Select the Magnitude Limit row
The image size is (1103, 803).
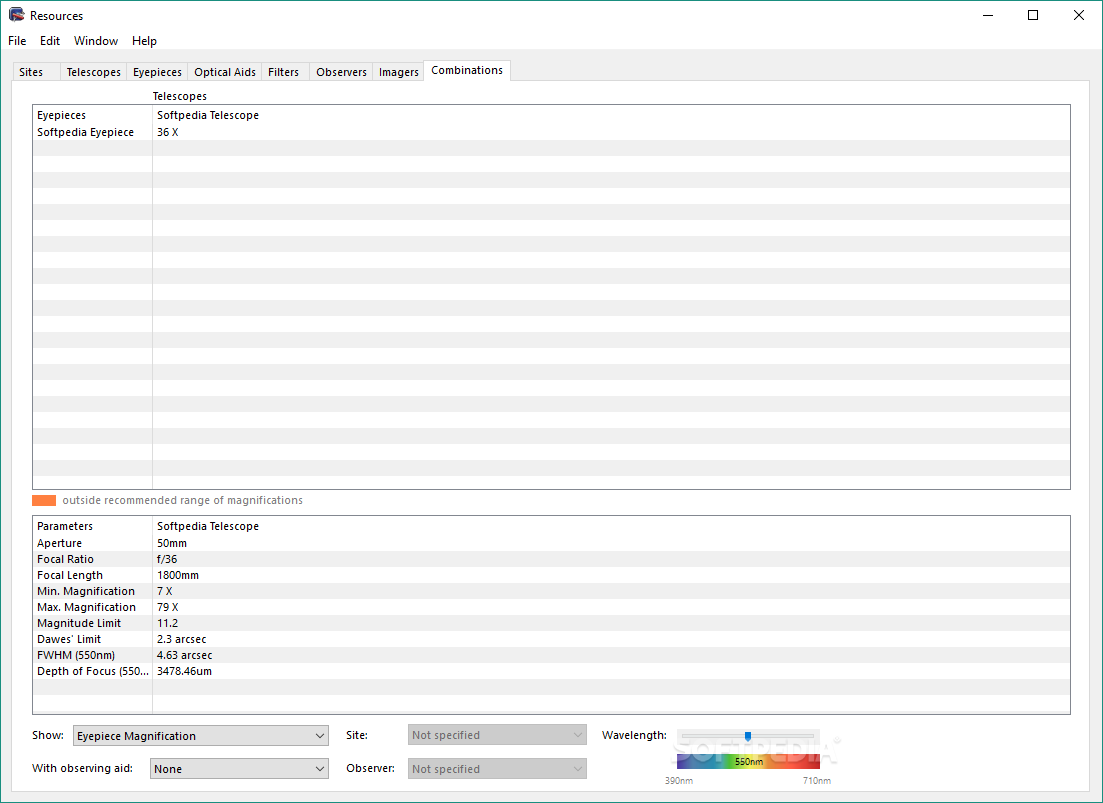551,623
